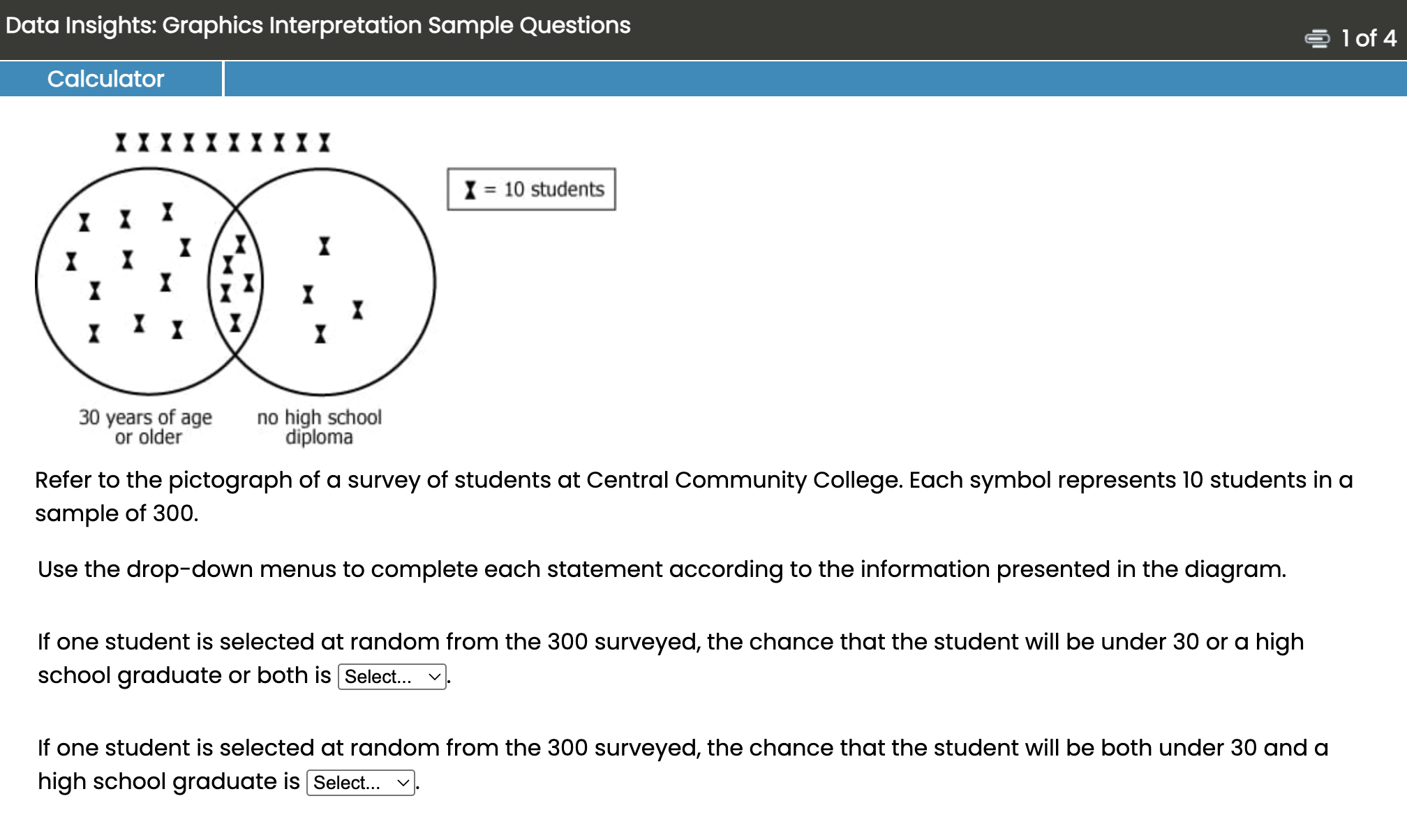The width and height of the screenshot is (1407, 840).
Task: Click the '= 10 students' legend box
Action: pyautogui.click(x=532, y=188)
